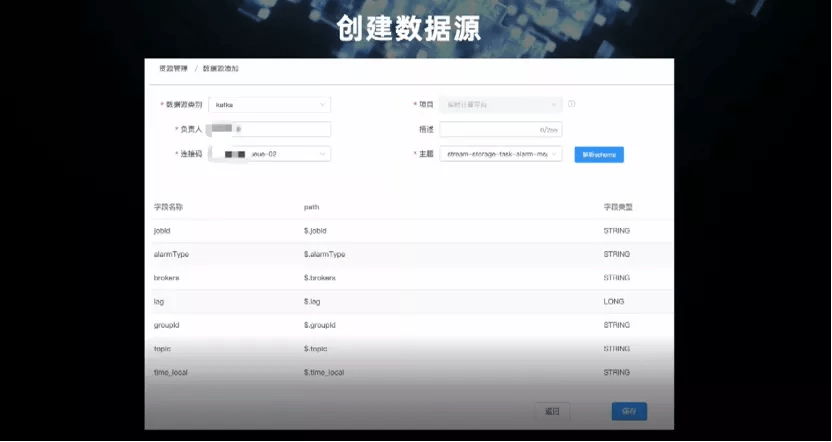Click the 字段类型 column header
This screenshot has width=832, height=442.
pyautogui.click(x=618, y=207)
